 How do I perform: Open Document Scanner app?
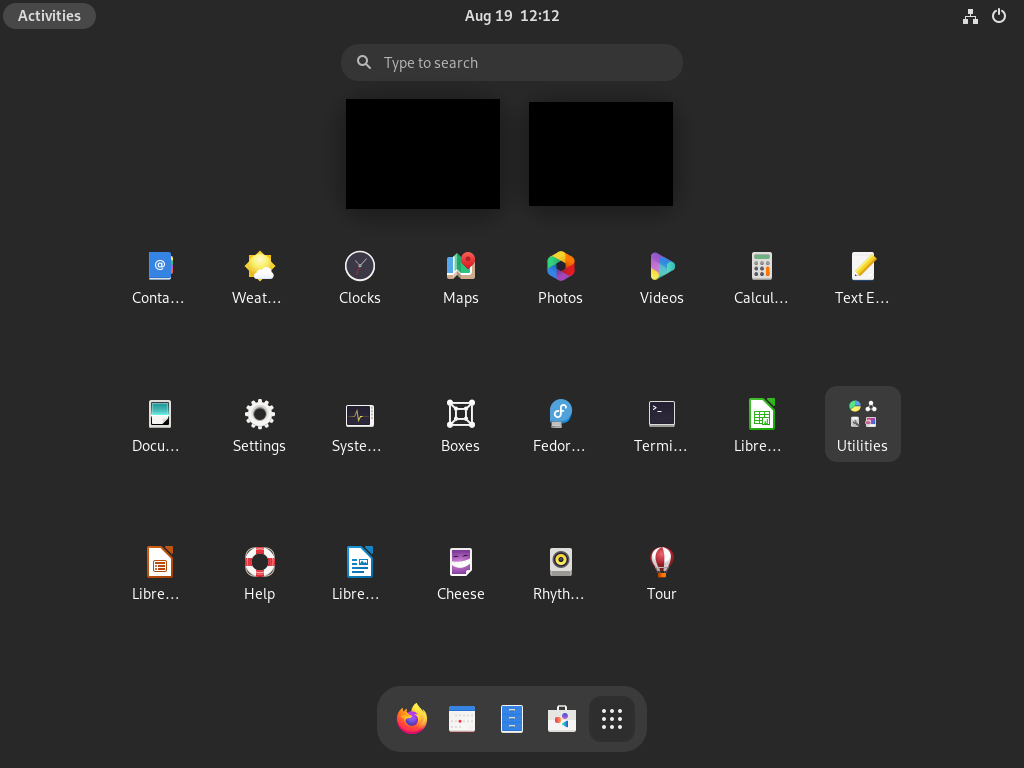[159, 425]
